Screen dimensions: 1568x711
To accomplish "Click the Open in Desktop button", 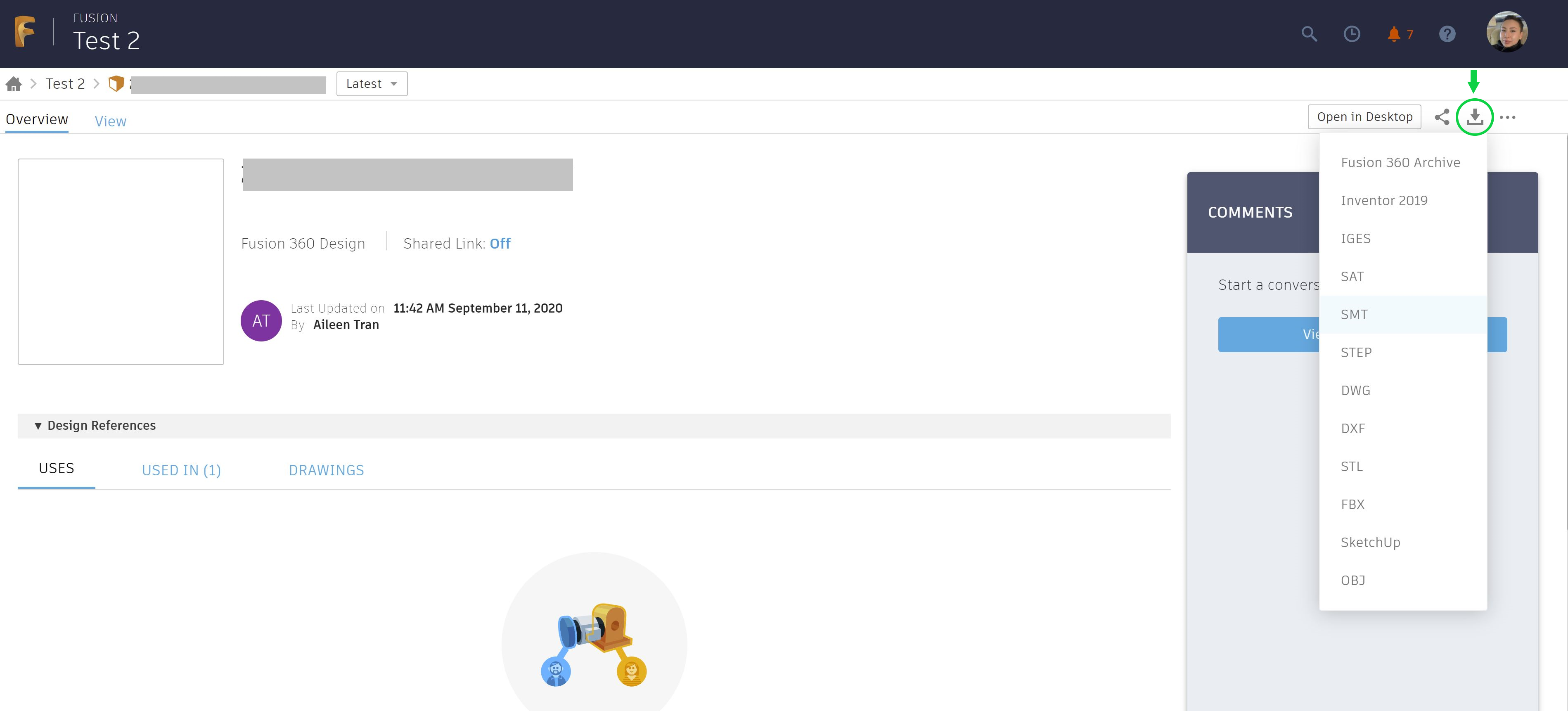I will click(x=1364, y=117).
